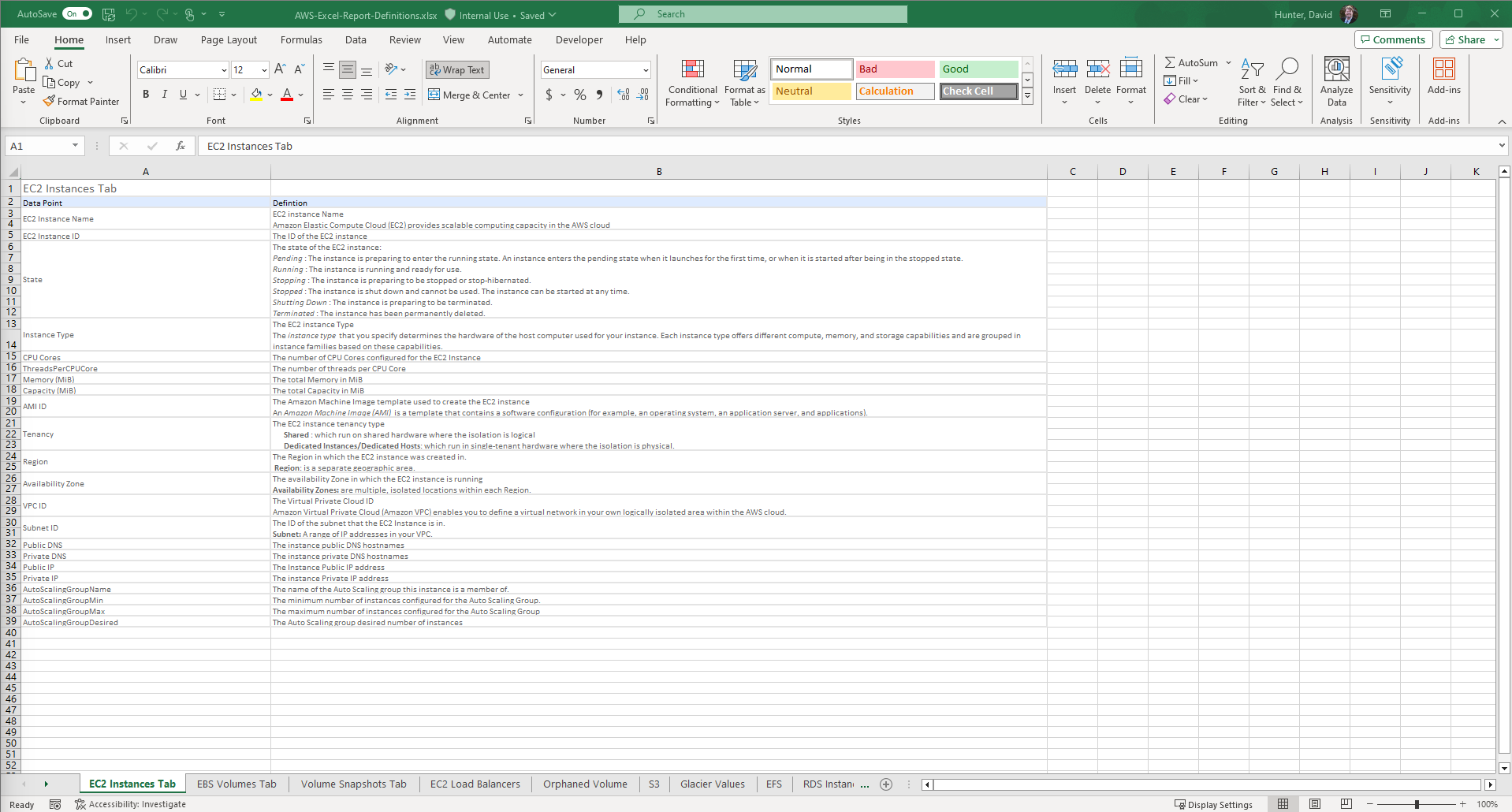Click the Insert Function fx icon
Screen dimensions: 1512x812
pyautogui.click(x=181, y=146)
